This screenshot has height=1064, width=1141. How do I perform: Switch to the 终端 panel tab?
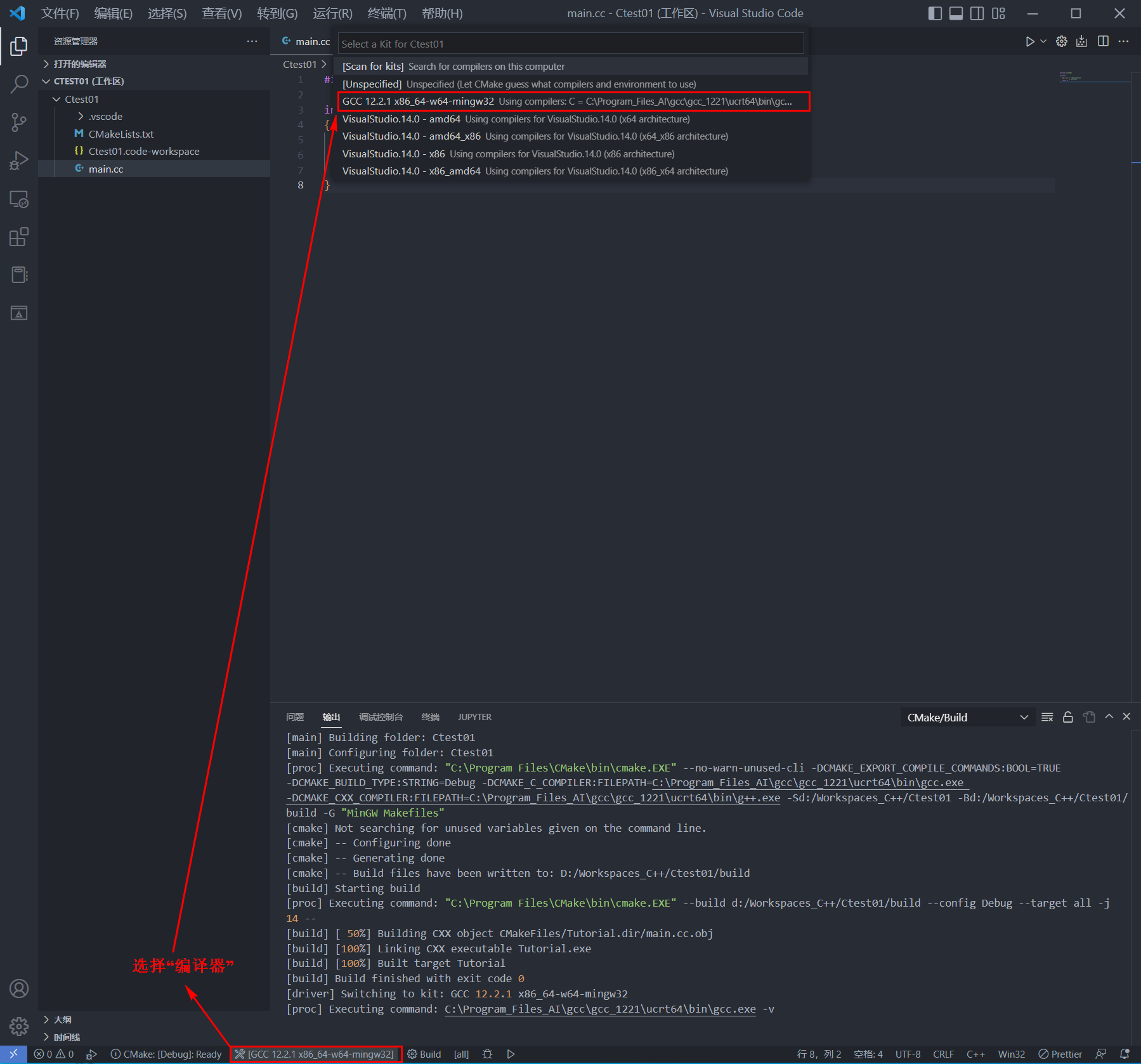tap(430, 717)
